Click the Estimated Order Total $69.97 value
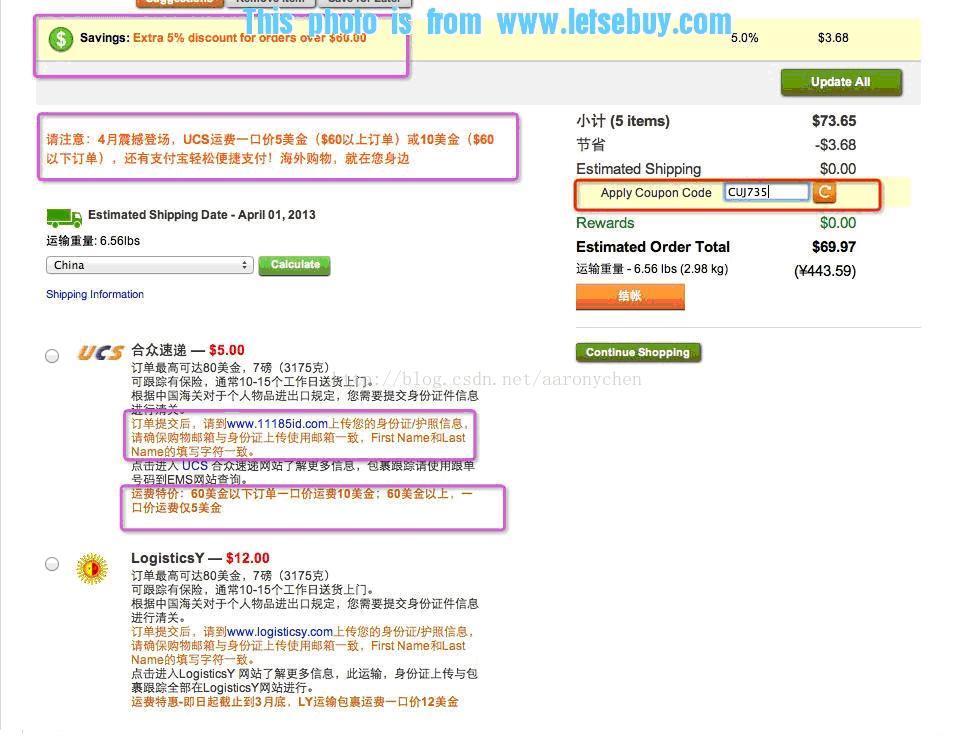 pyautogui.click(x=834, y=247)
